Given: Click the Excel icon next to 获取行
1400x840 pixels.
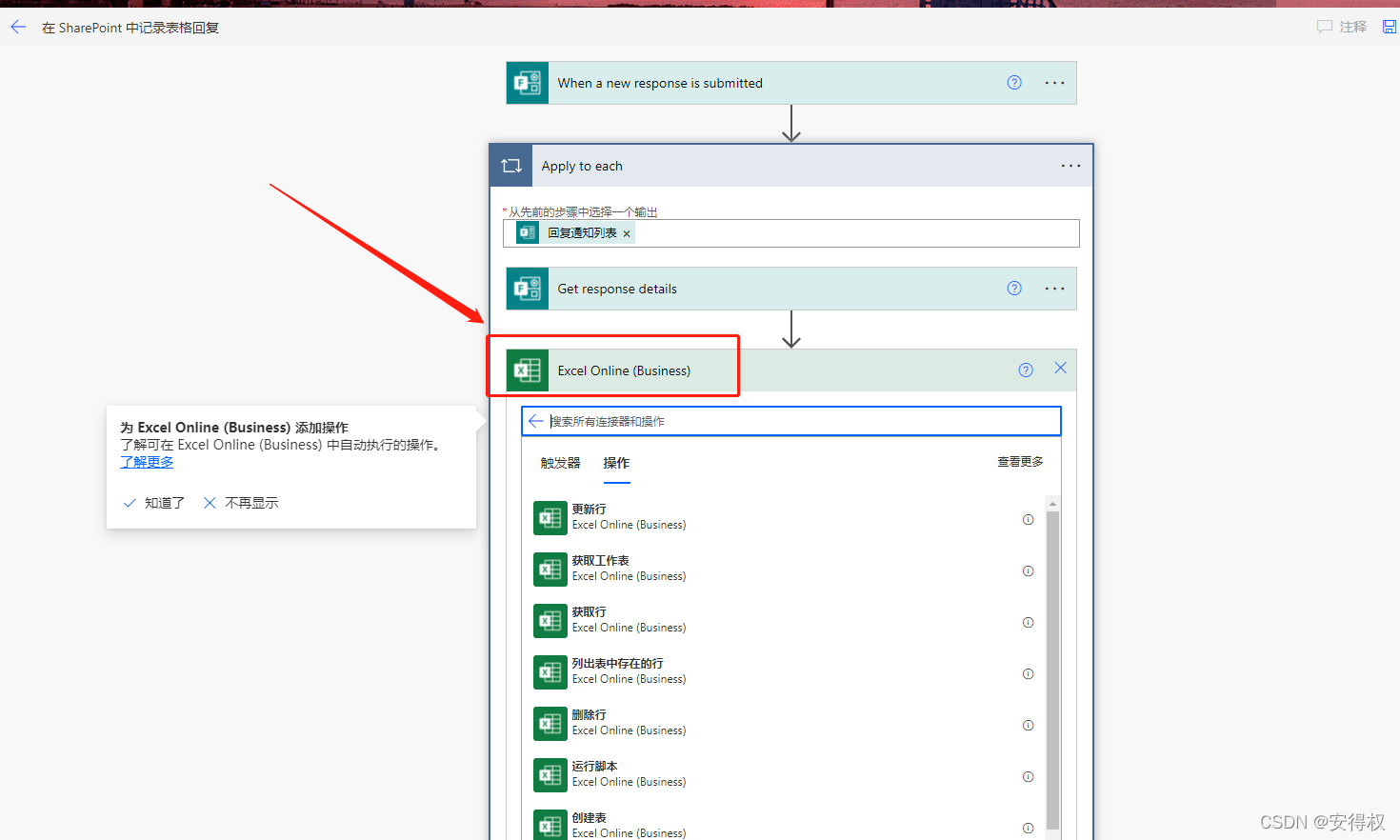Looking at the screenshot, I should [x=550, y=621].
